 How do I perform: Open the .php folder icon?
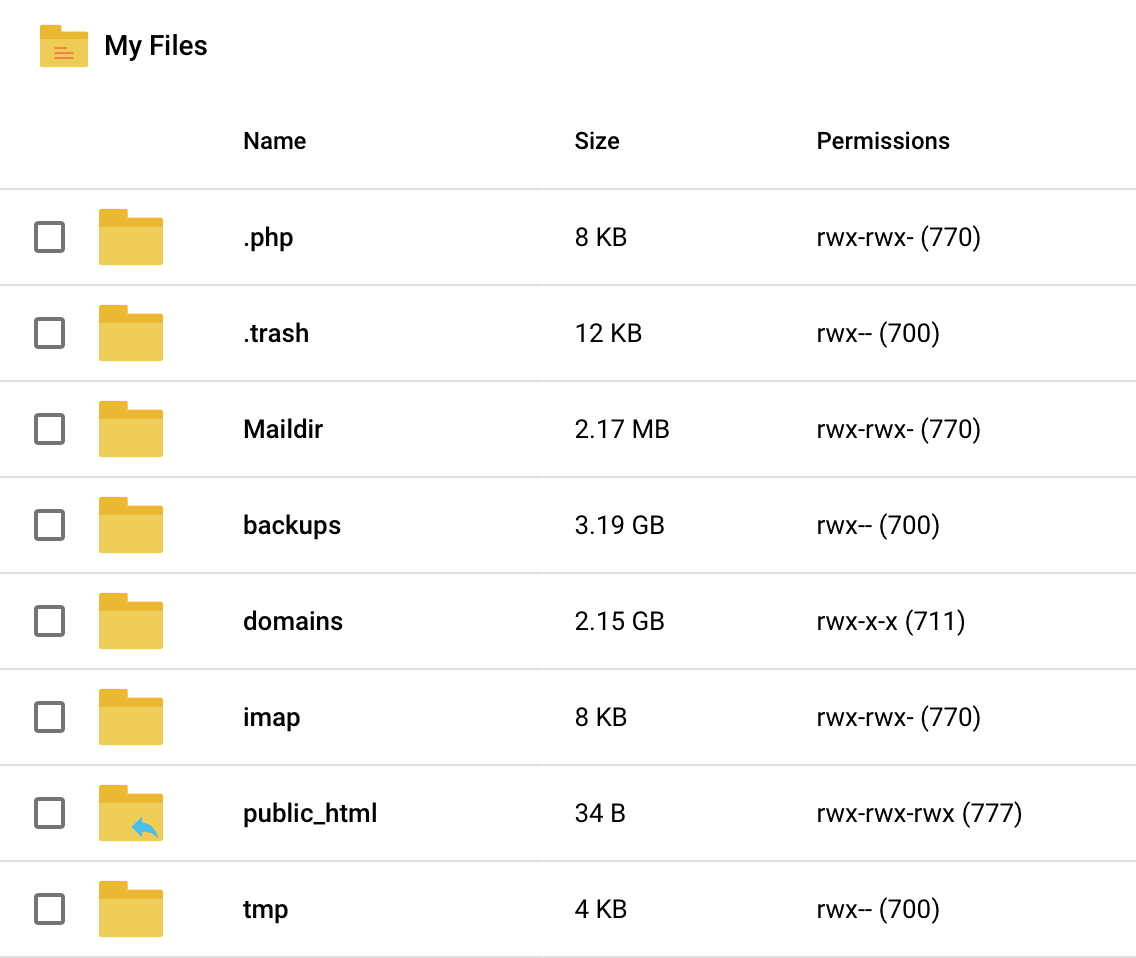[130, 237]
